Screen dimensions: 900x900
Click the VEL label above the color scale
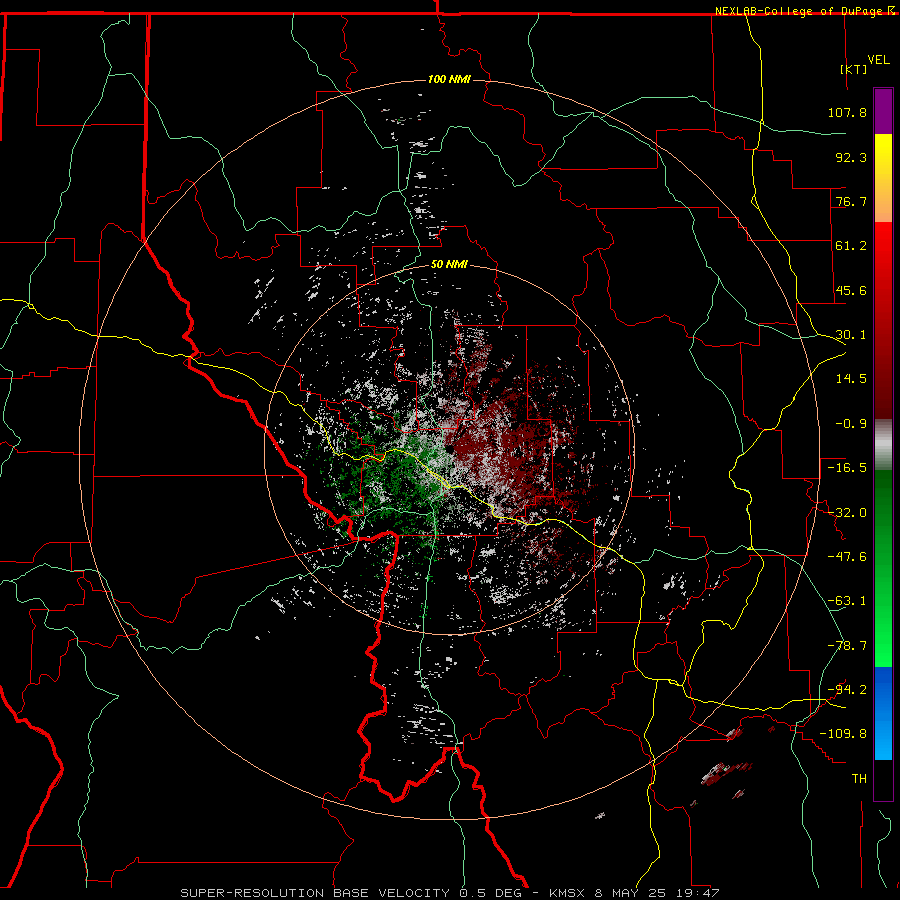tap(878, 59)
